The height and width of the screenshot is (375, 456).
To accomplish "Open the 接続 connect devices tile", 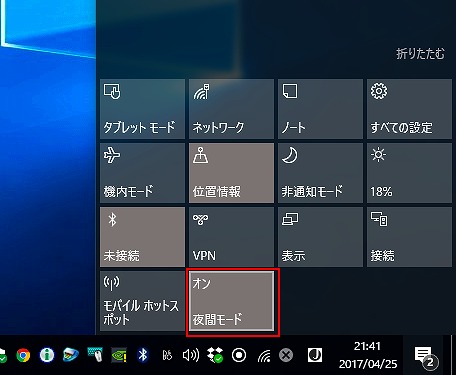I will pyautogui.click(x=409, y=237).
